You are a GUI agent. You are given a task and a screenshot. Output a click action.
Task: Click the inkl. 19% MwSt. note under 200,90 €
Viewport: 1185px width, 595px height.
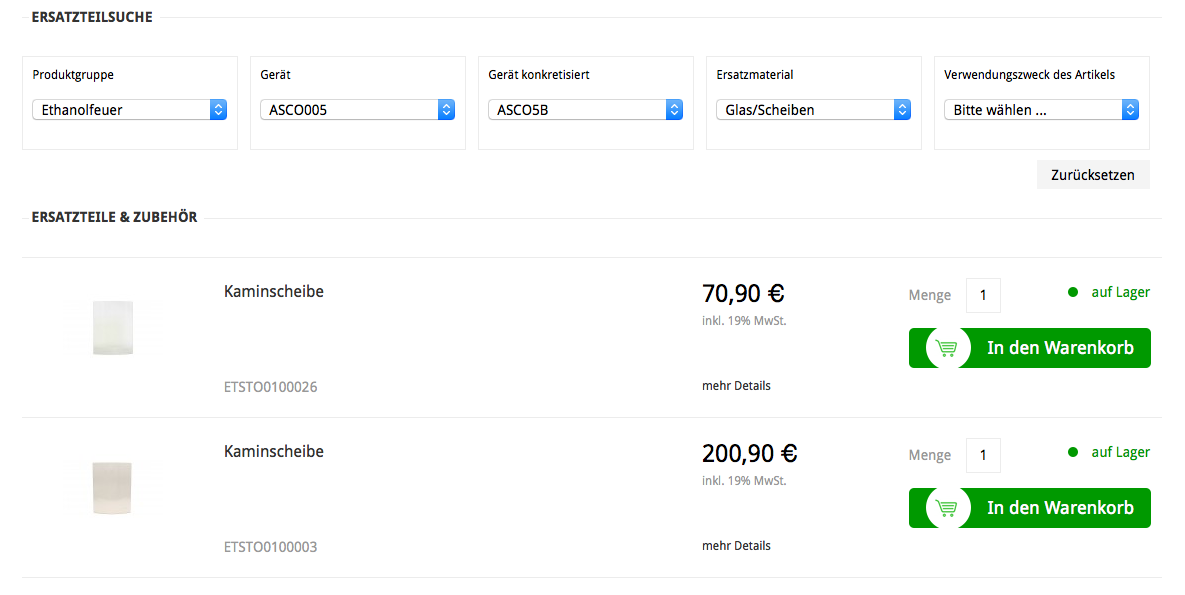tap(744, 481)
